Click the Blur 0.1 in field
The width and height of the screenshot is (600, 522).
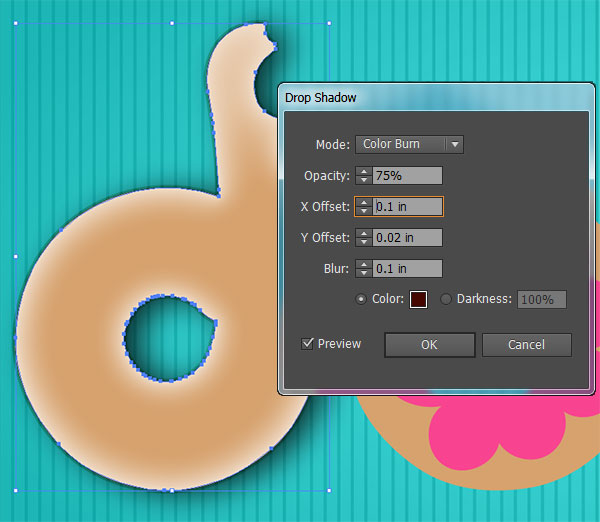point(408,269)
